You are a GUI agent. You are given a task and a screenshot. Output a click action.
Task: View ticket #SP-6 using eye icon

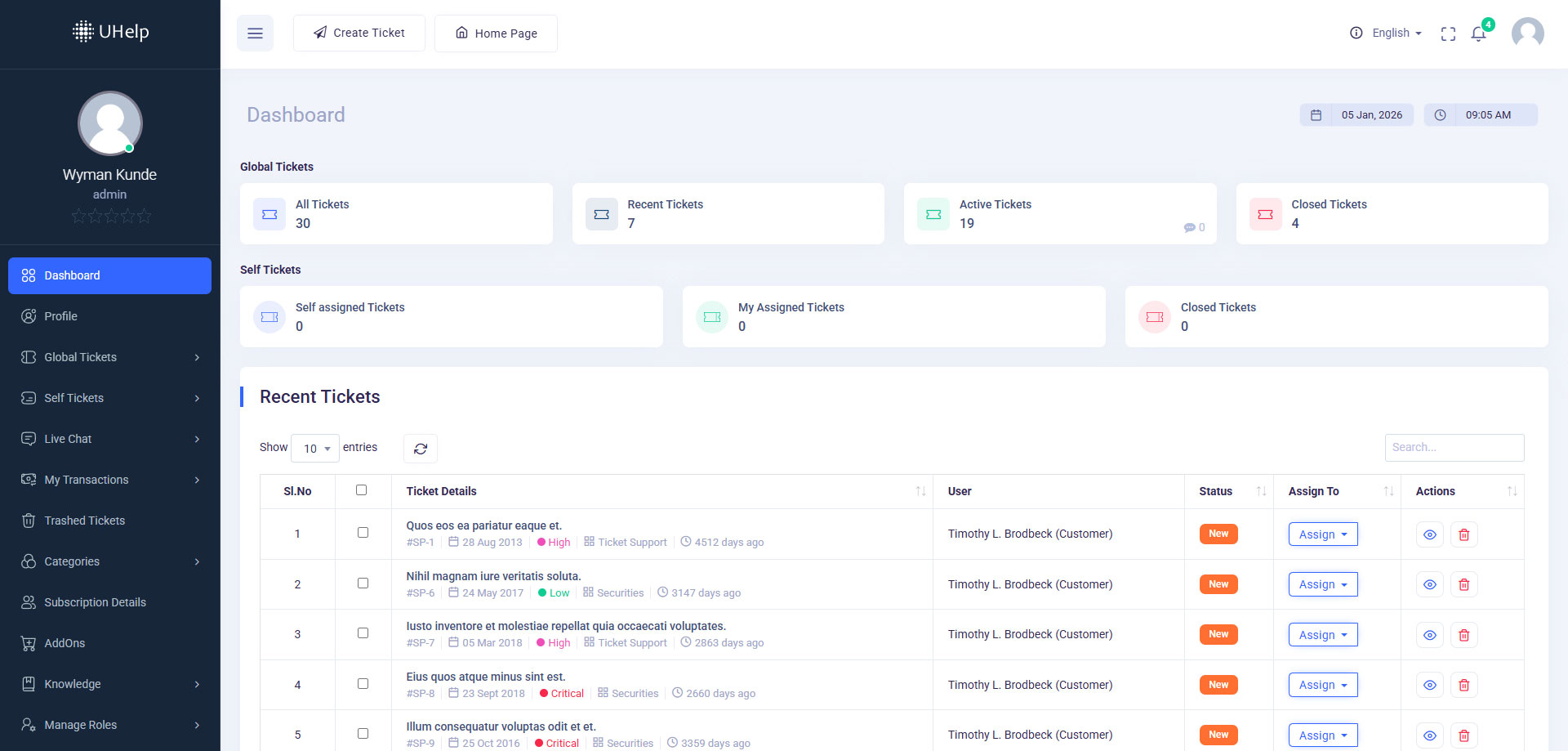pyautogui.click(x=1429, y=585)
